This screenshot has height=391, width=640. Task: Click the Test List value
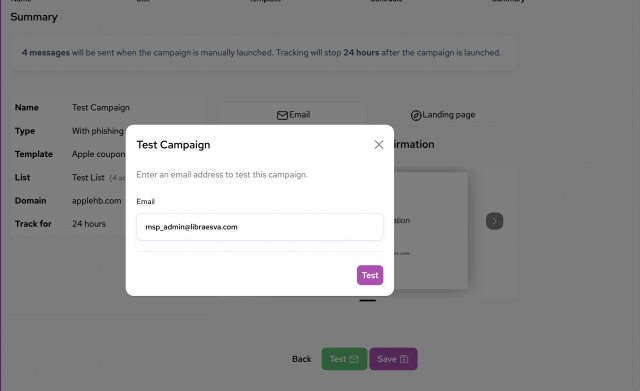[x=88, y=178]
